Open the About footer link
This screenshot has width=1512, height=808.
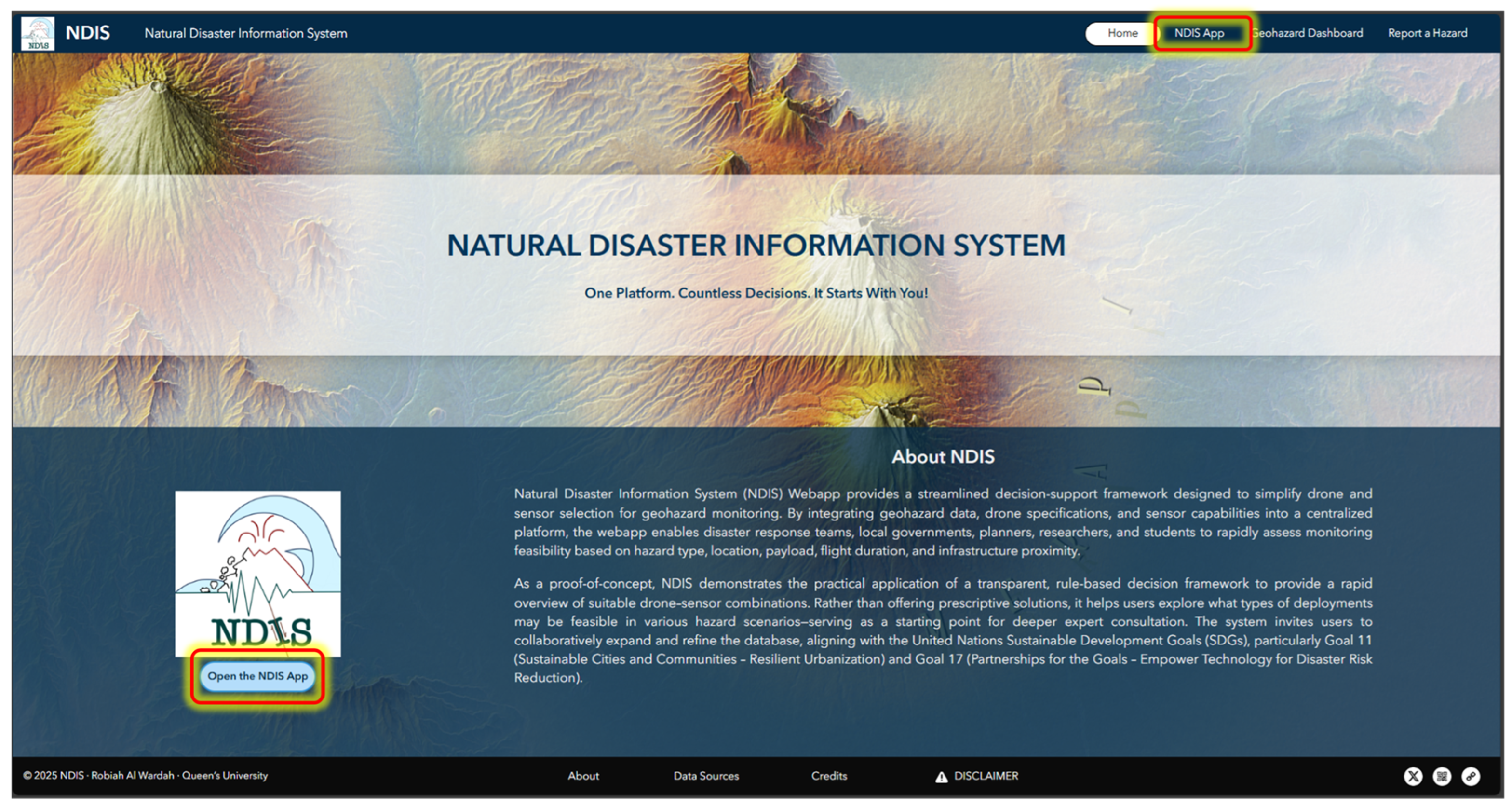583,776
